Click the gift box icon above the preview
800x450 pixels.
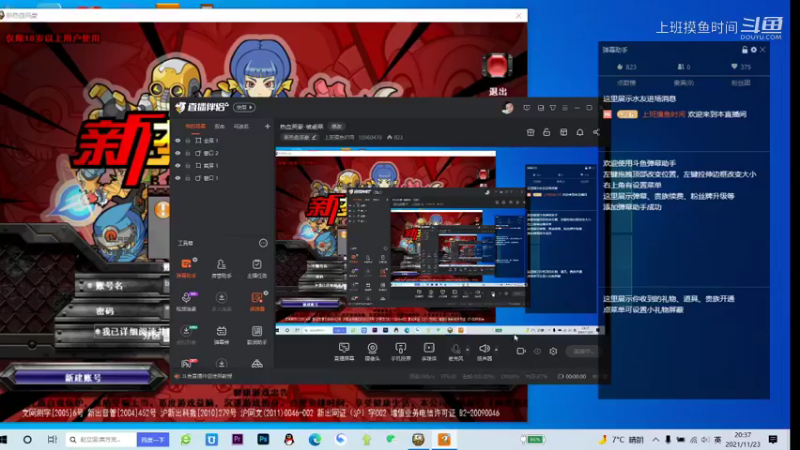(530, 132)
